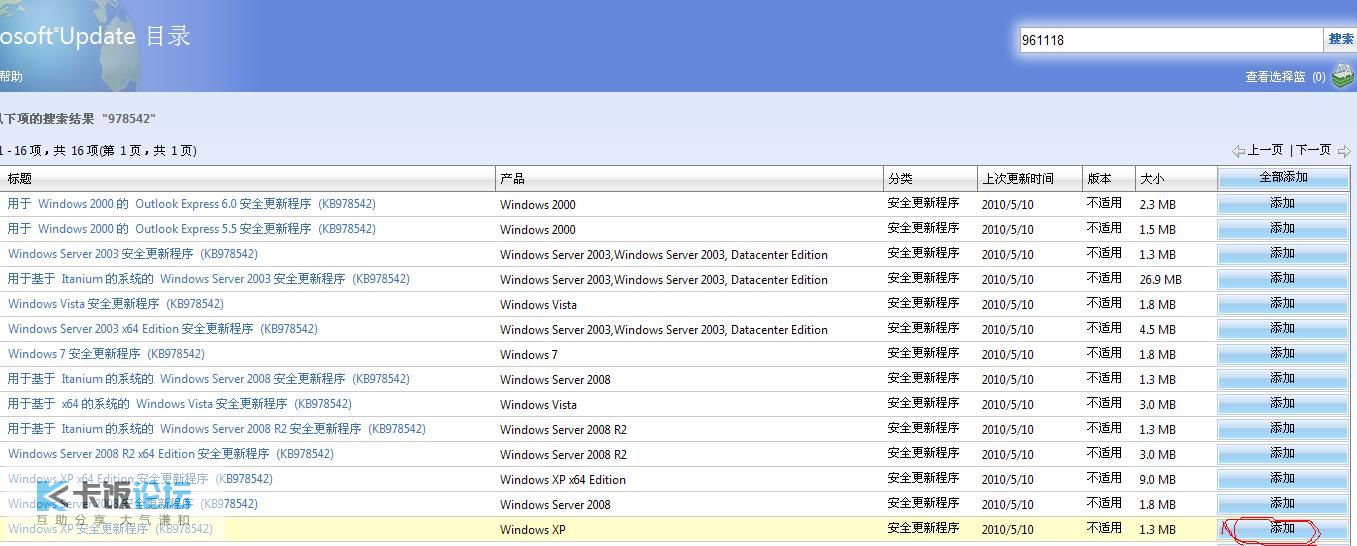The height and width of the screenshot is (546, 1357).
Task: Open Windows Server 2008 R2 x64 Edition link
Action: (x=171, y=454)
